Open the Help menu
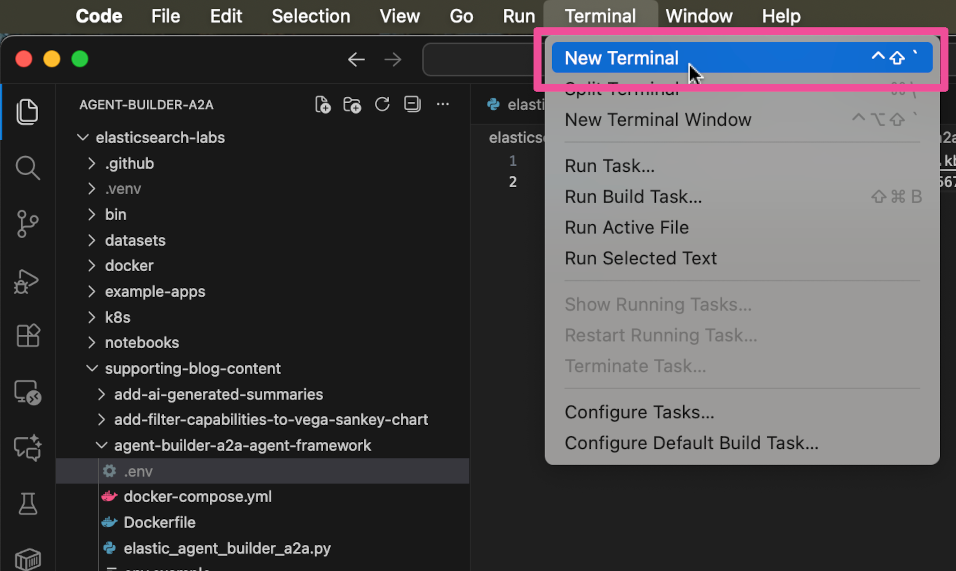 [781, 16]
